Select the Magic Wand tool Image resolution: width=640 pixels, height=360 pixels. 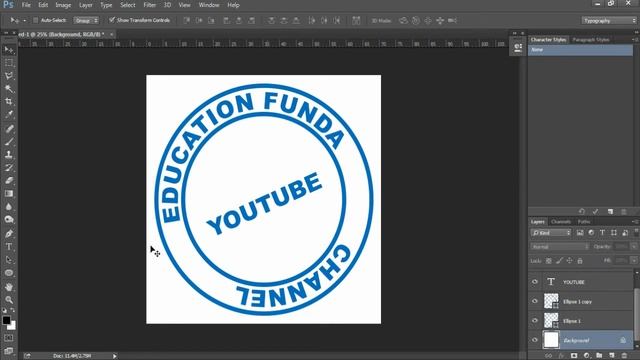(9, 89)
